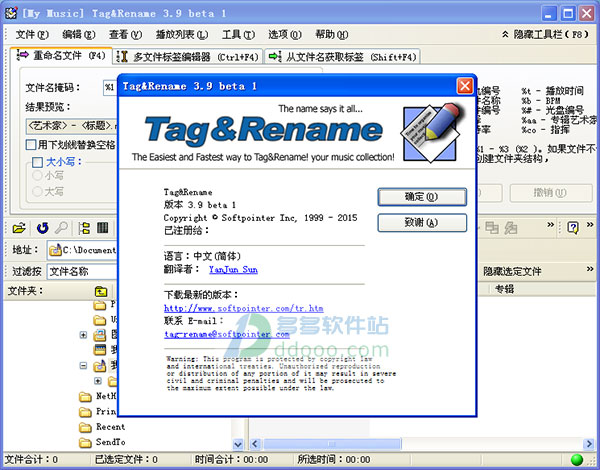
Task: Open folder icon in the toolbar
Action: 19,228
